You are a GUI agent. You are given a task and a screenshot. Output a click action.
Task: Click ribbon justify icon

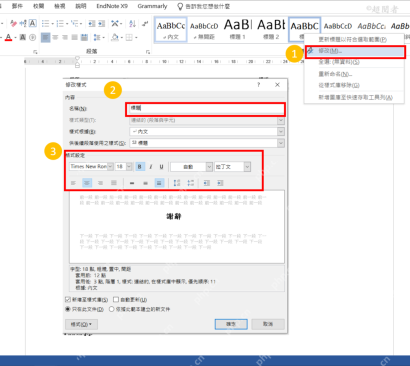tap(75, 37)
